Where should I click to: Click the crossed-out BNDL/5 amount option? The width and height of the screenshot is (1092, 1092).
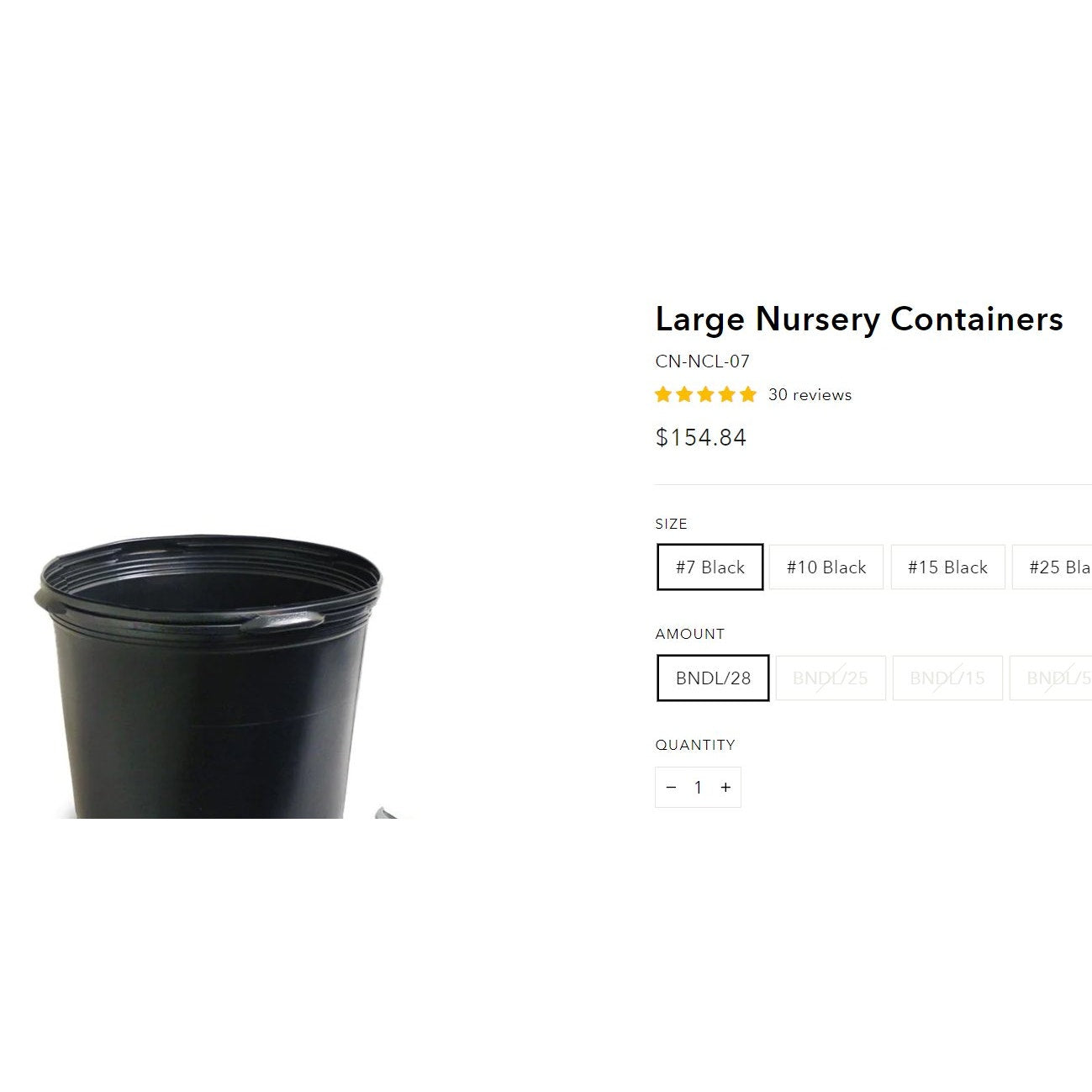click(x=1051, y=678)
